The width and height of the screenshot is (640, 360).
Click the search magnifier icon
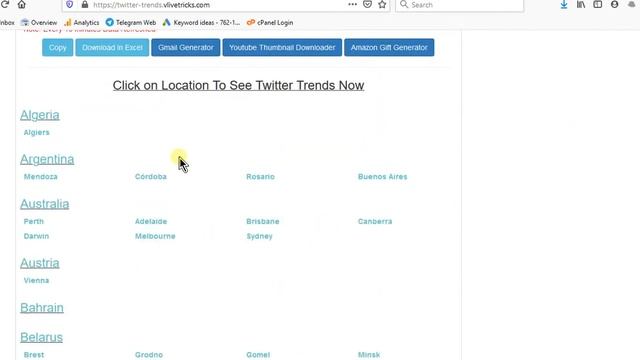pyautogui.click(x=404, y=4)
